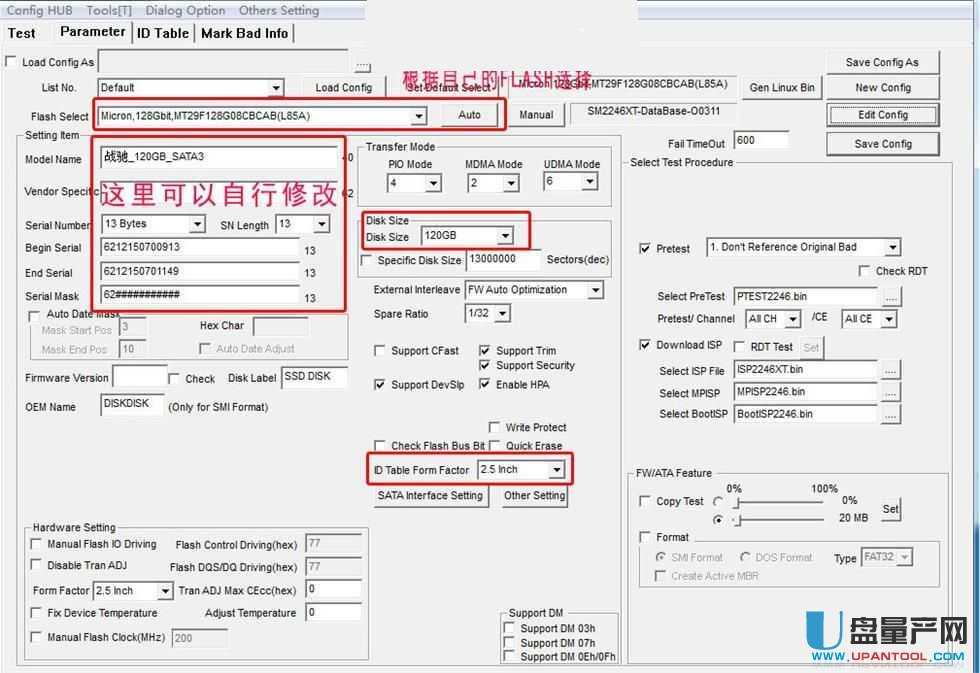The width and height of the screenshot is (980, 673).
Task: Enable Quick Erase checkbox
Action: [x=494, y=446]
